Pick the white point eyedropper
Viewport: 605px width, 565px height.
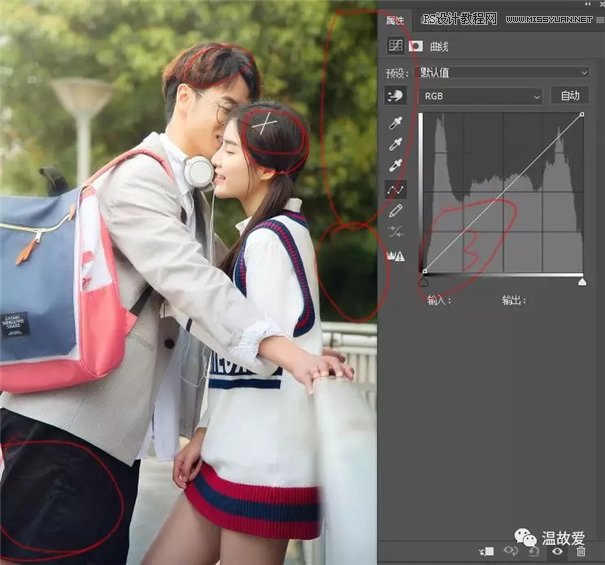(395, 166)
